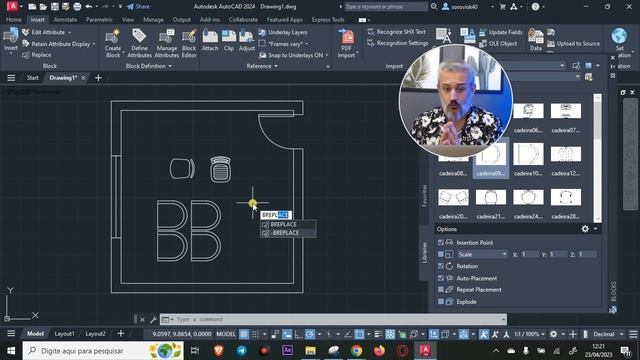Add a new drawing tab with plus
The image size is (640, 360).
click(98, 78)
